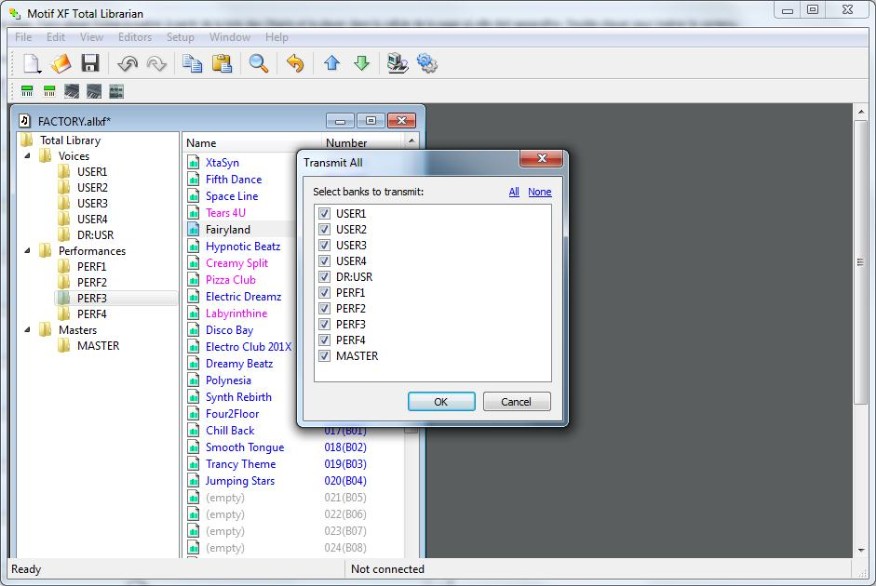The height and width of the screenshot is (586, 876).
Task: Undo the last action
Action: 127,64
